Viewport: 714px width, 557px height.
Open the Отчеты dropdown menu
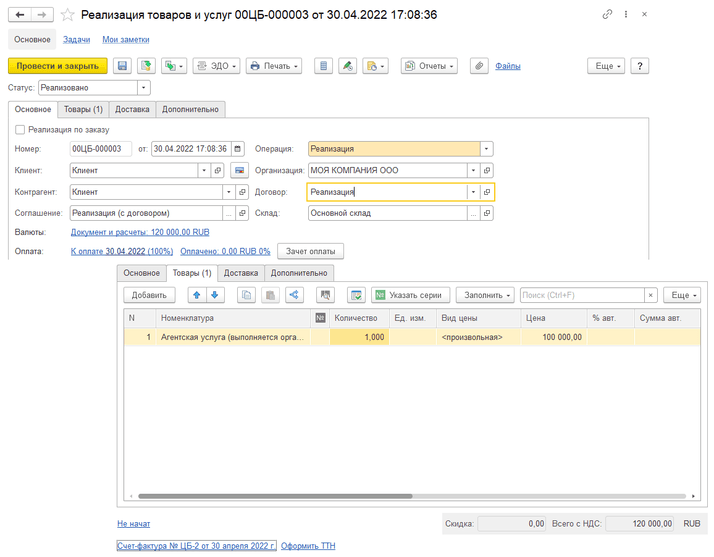(x=429, y=66)
